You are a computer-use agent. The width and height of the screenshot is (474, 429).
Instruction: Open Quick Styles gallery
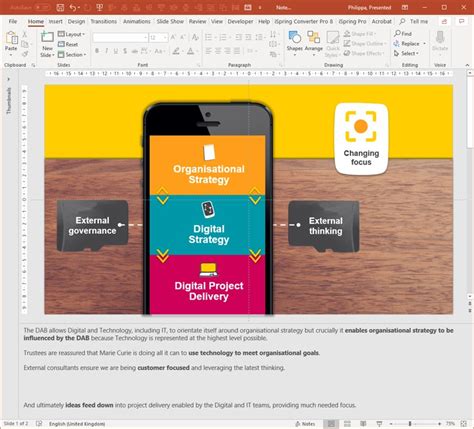(x=332, y=43)
